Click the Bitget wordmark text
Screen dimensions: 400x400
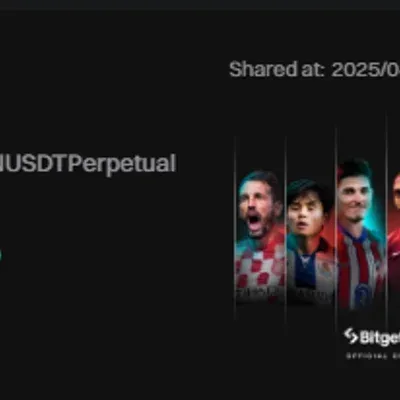pos(380,338)
